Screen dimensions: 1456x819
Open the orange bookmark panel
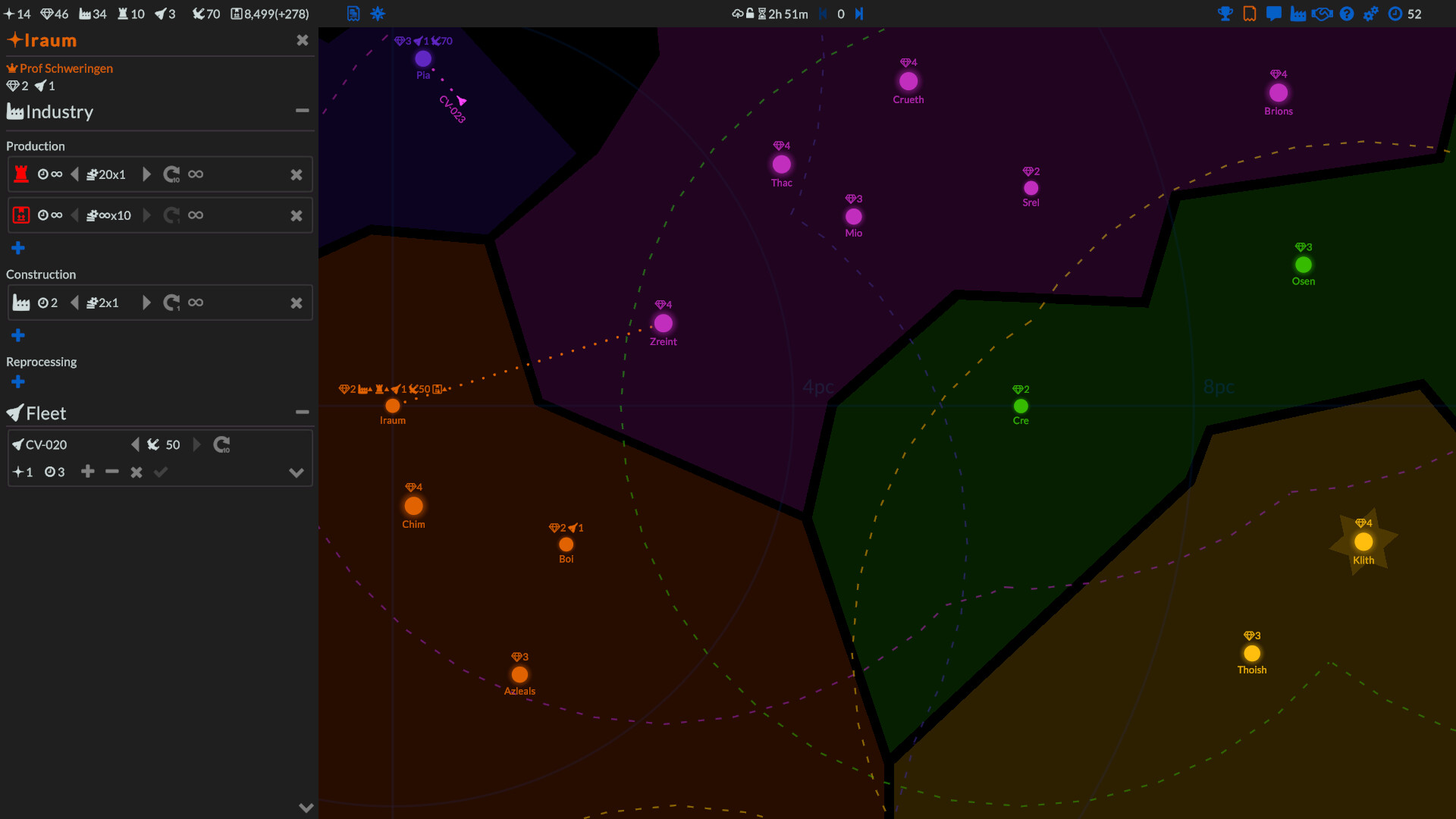click(1249, 14)
